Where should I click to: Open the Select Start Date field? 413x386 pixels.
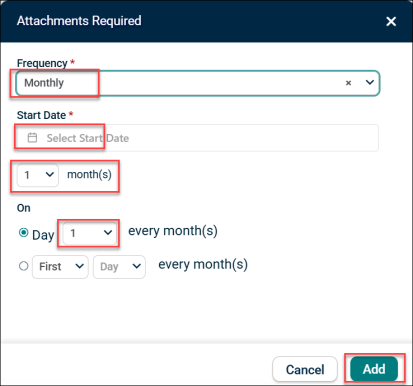coord(197,138)
